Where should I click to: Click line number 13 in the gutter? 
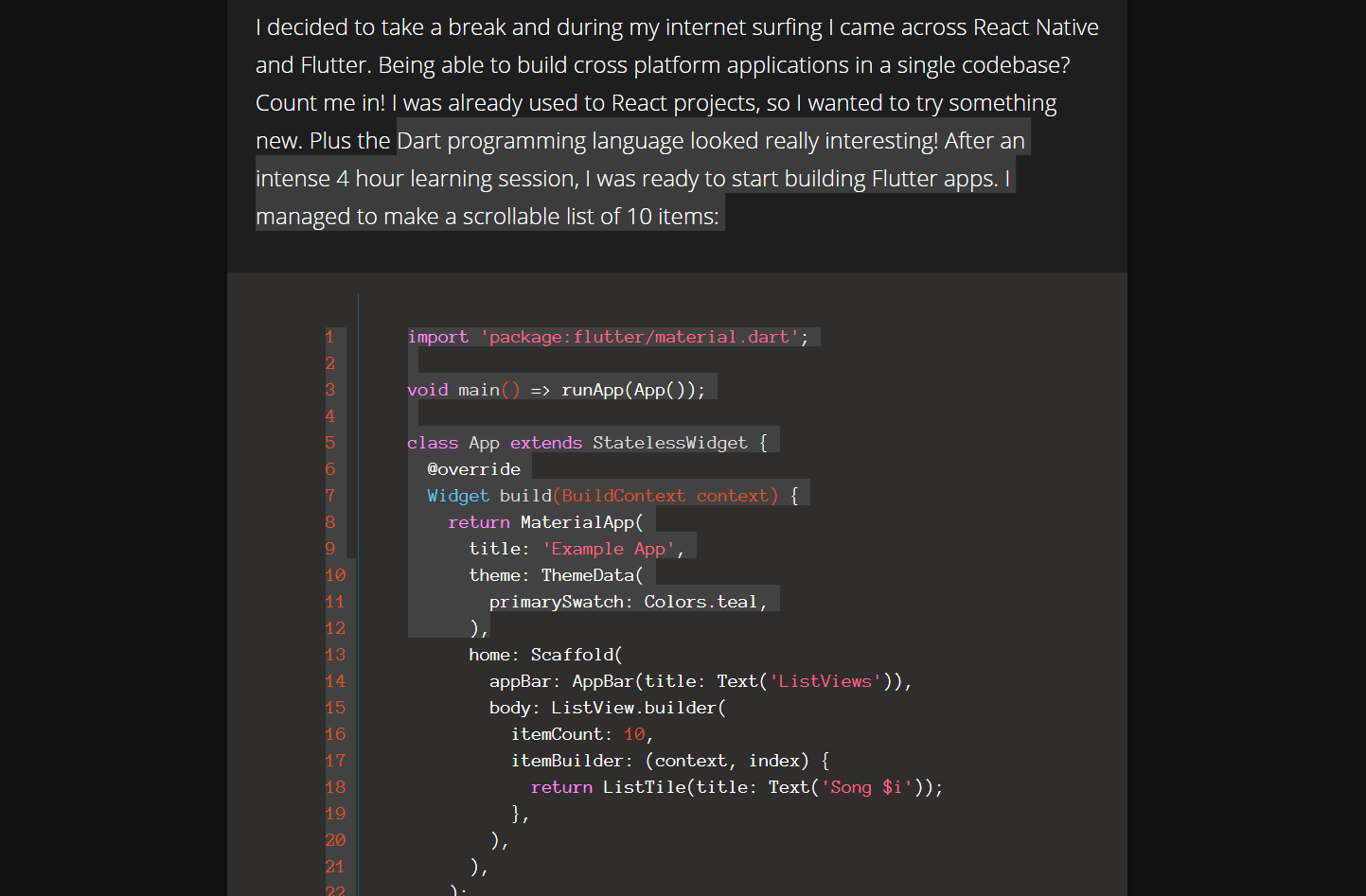335,655
